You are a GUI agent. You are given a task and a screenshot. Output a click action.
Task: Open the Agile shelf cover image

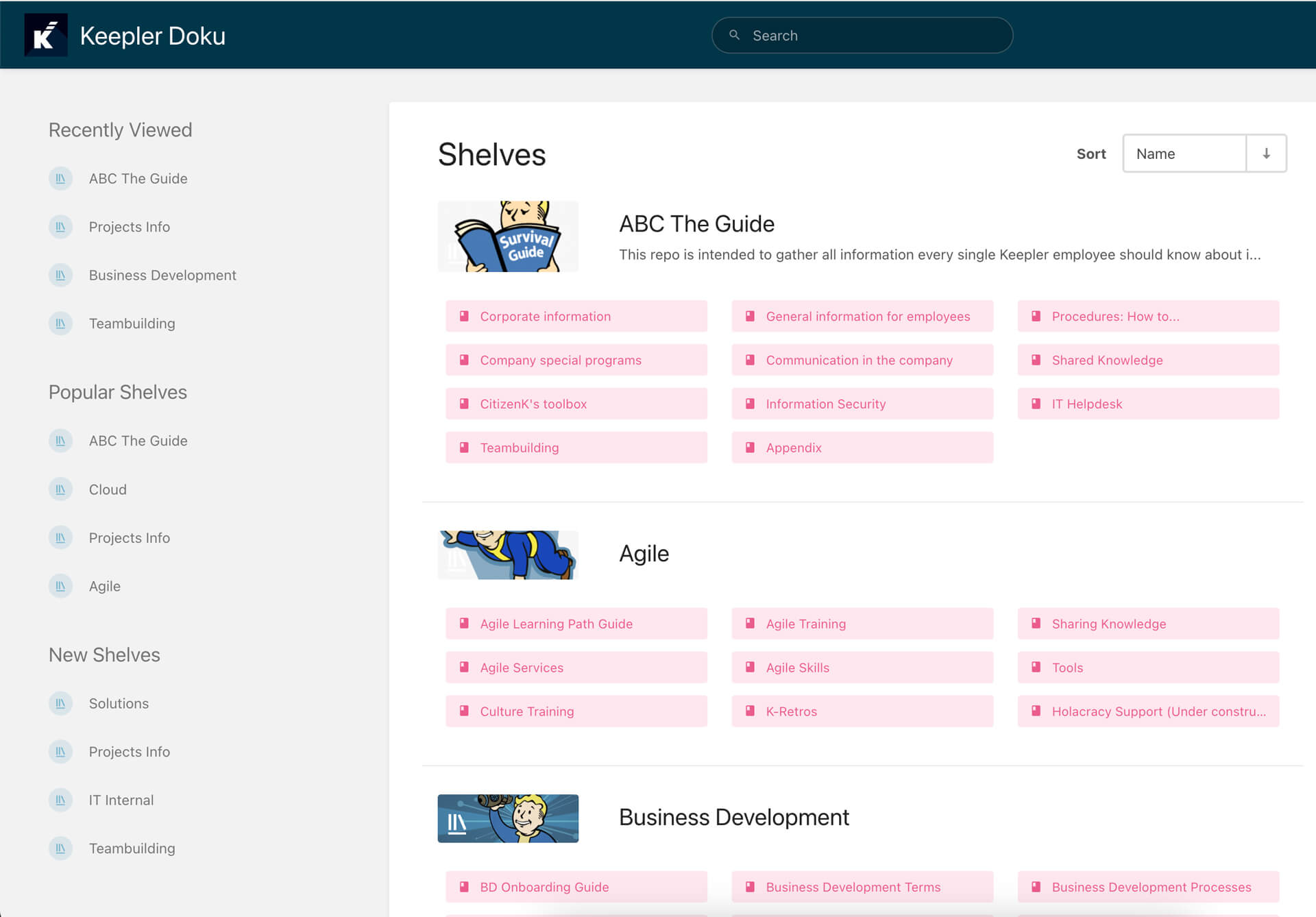(x=508, y=554)
